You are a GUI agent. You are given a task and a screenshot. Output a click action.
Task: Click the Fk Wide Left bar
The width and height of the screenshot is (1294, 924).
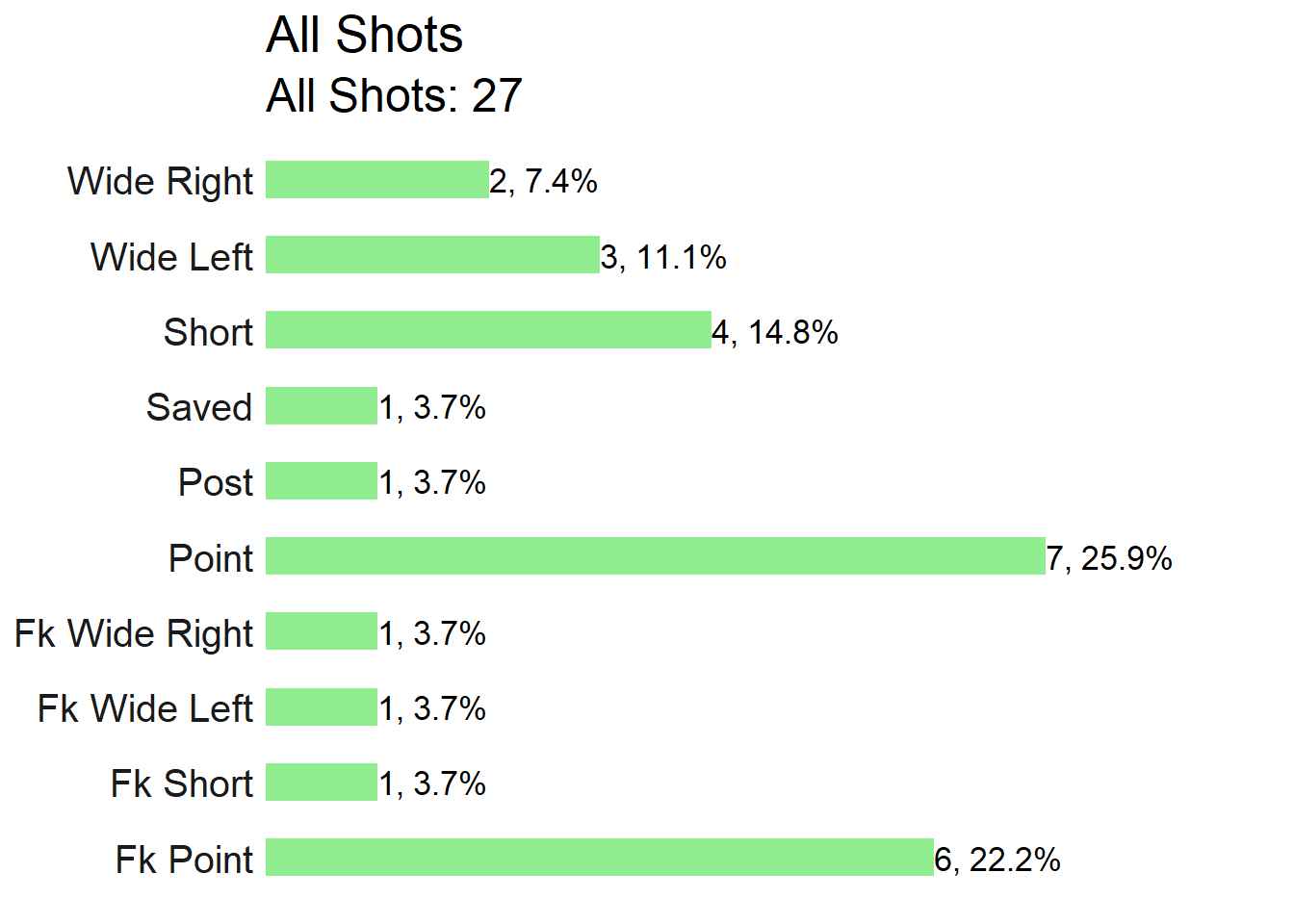point(322,707)
